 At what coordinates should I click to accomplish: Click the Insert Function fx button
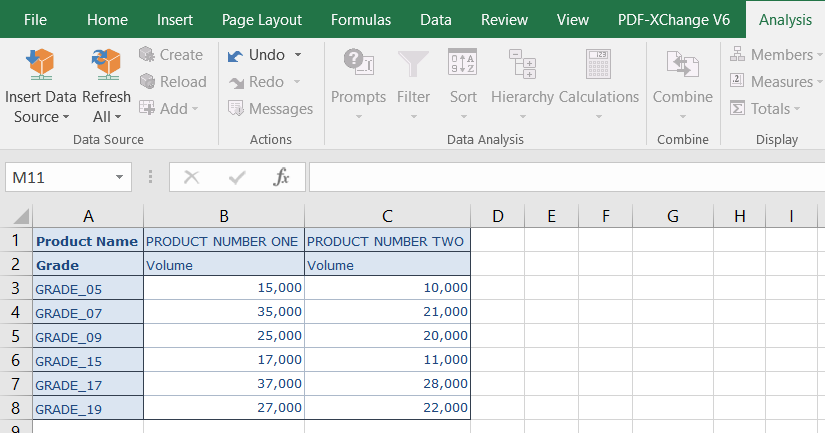point(282,177)
